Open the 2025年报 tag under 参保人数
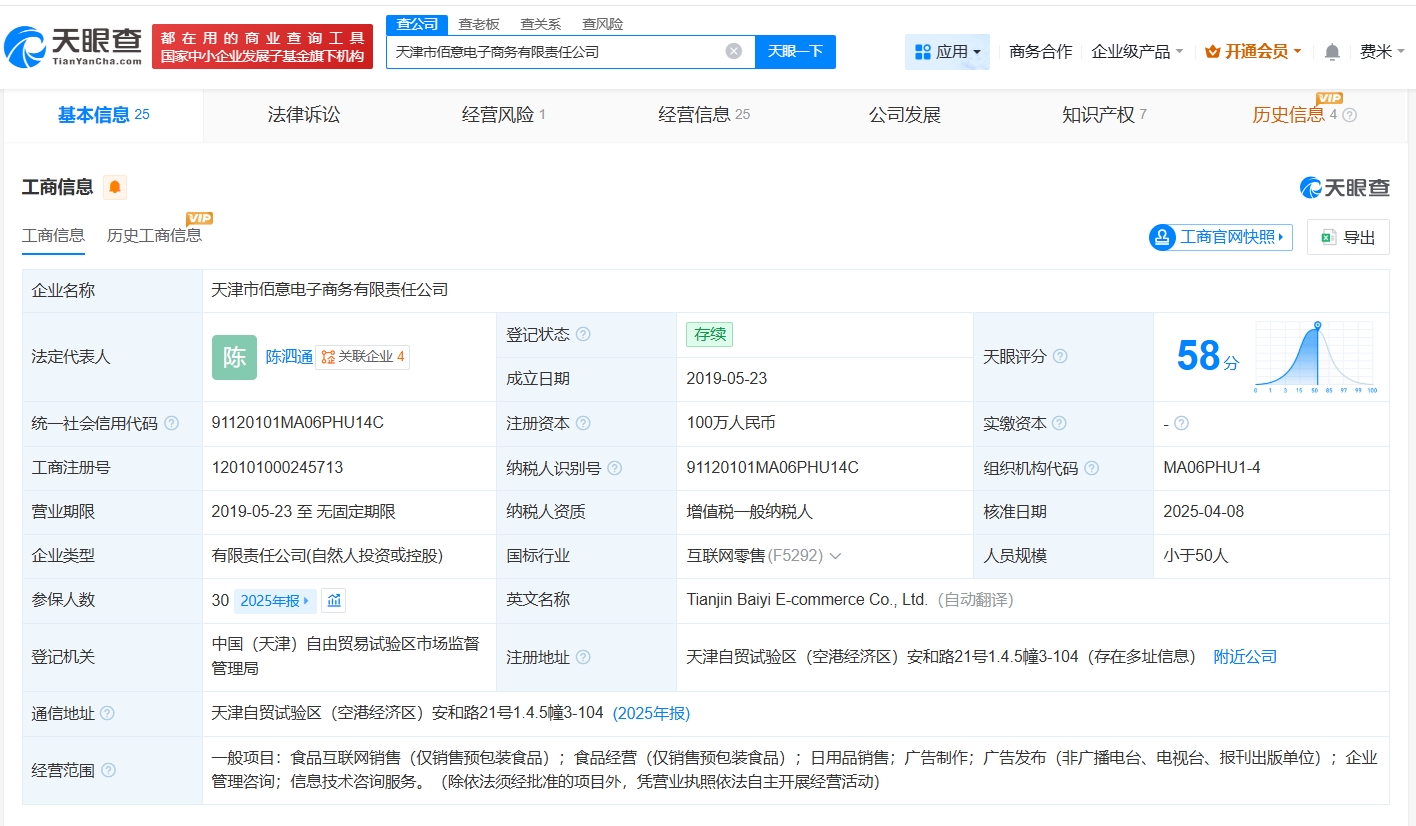Image resolution: width=1416 pixels, height=826 pixels. [x=276, y=601]
